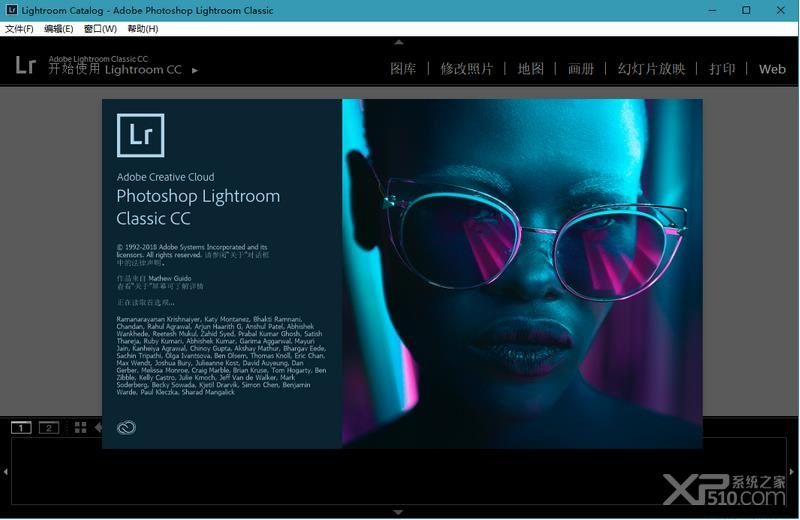Switch to the Web module
The height and width of the screenshot is (520, 800).
coord(772,69)
